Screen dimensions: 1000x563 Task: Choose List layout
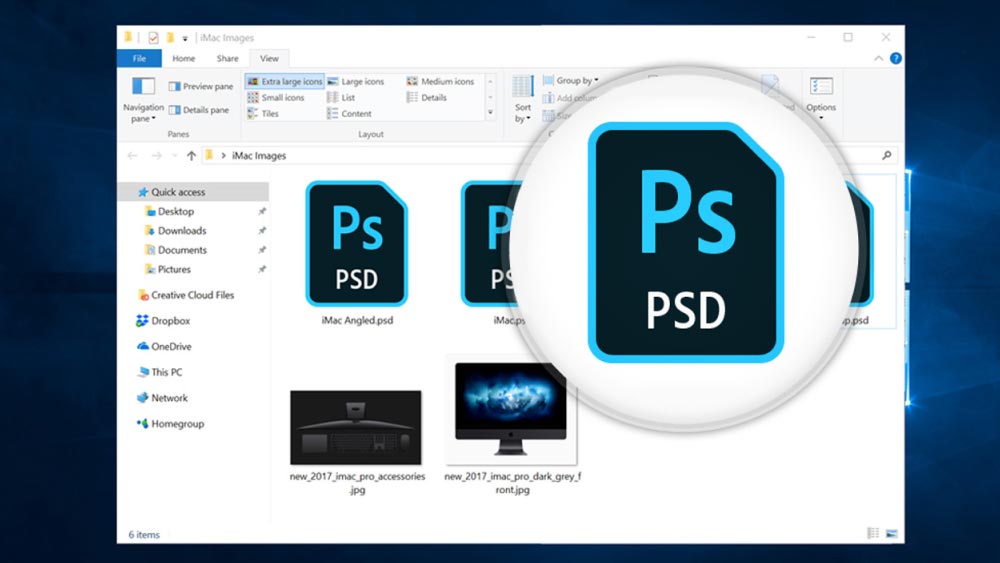(x=341, y=98)
